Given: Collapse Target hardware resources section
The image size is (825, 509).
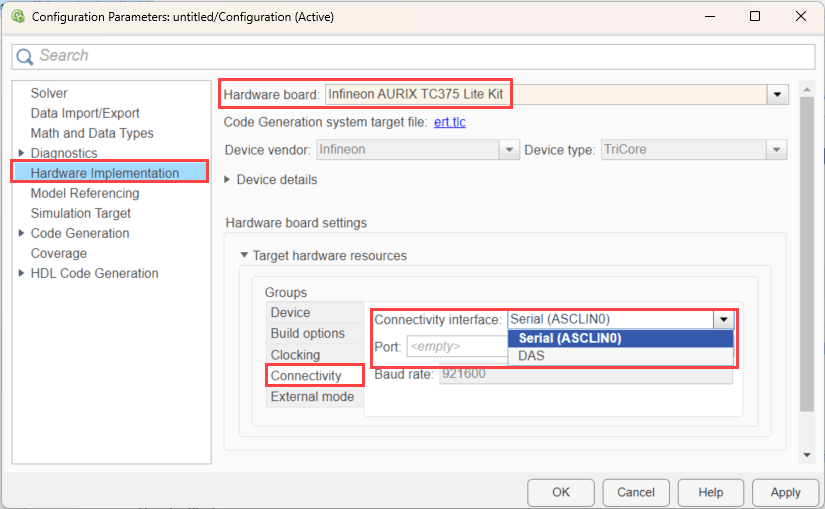Looking at the screenshot, I should click(244, 256).
